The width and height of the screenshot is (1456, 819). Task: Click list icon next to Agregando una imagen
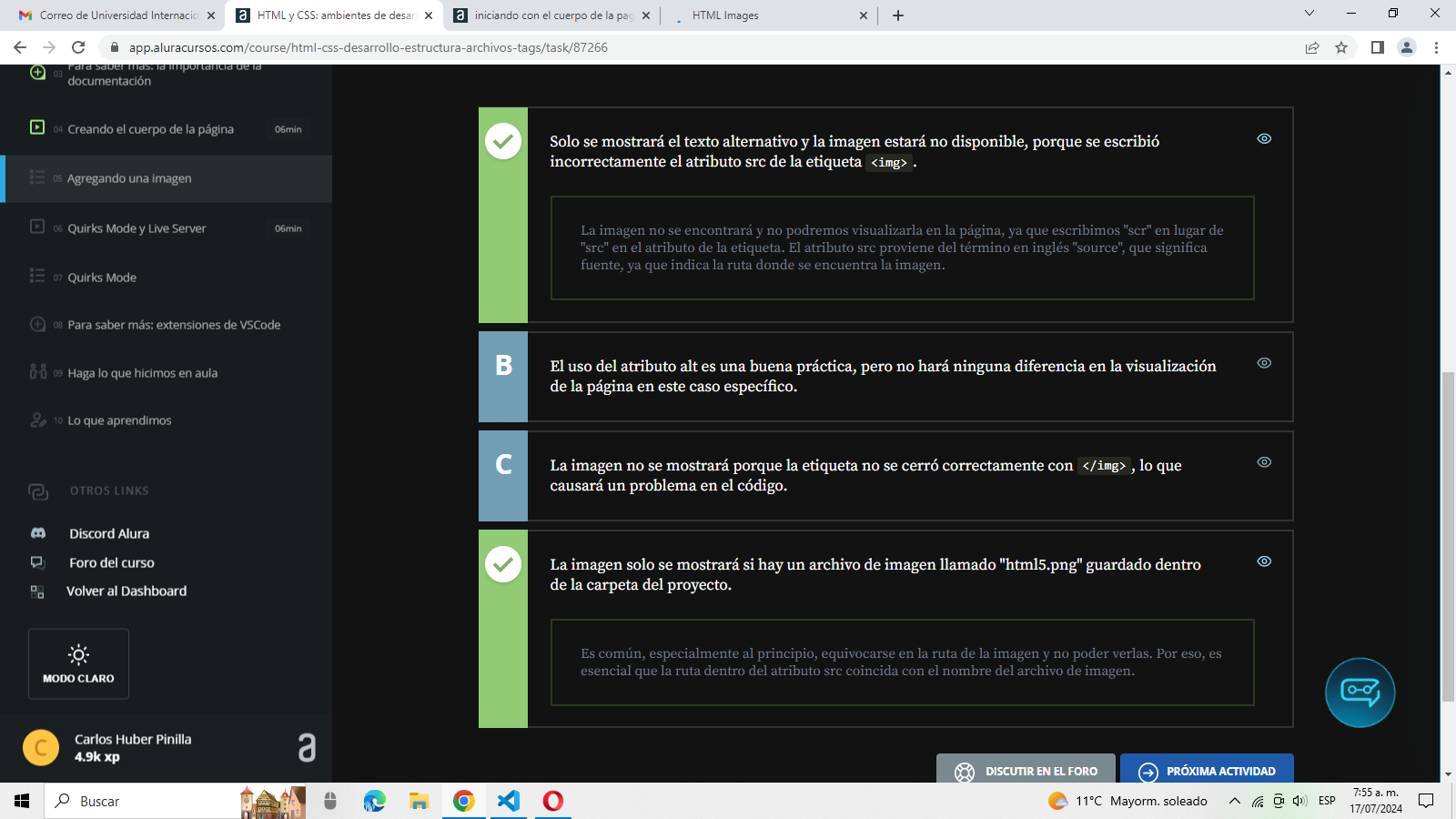pyautogui.click(x=37, y=177)
